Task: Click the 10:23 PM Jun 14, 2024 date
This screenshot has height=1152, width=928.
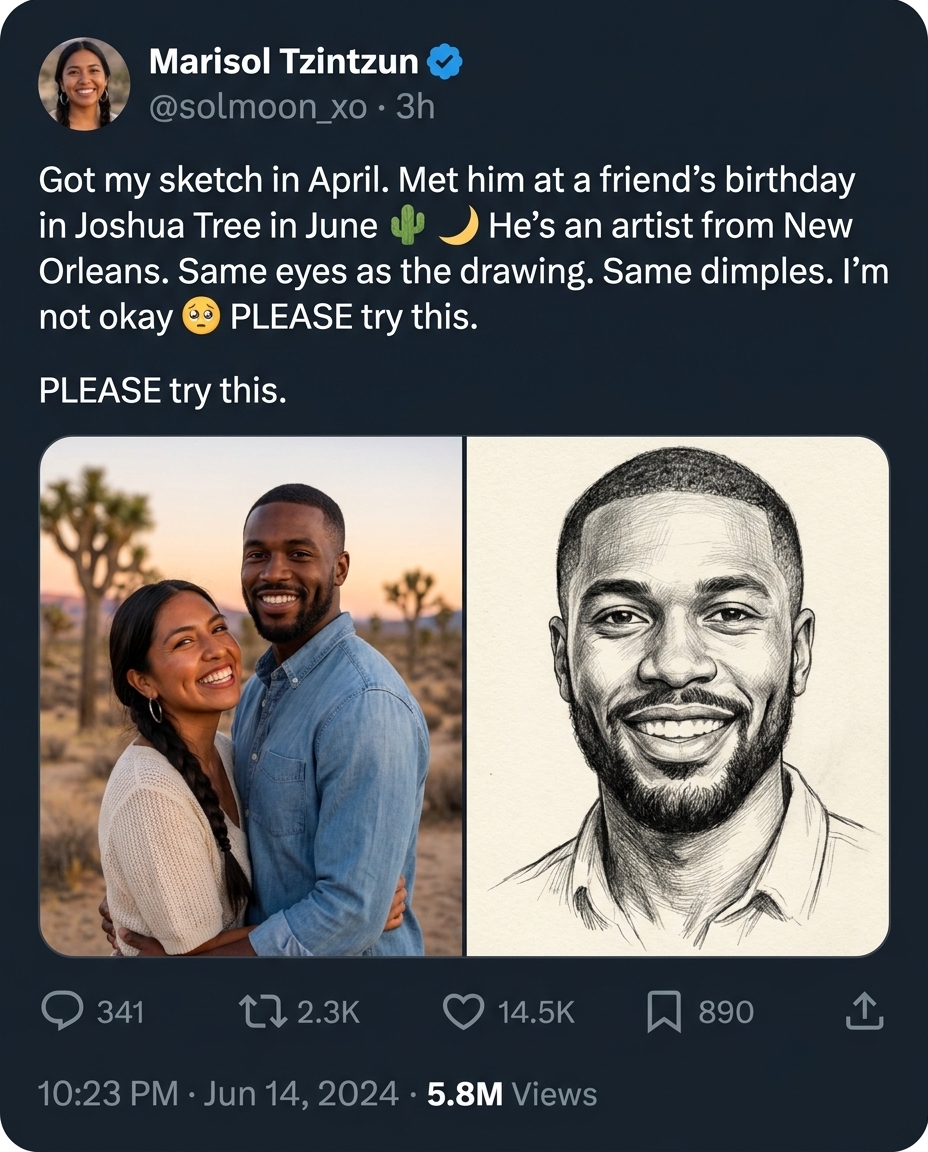Action: pos(218,1093)
